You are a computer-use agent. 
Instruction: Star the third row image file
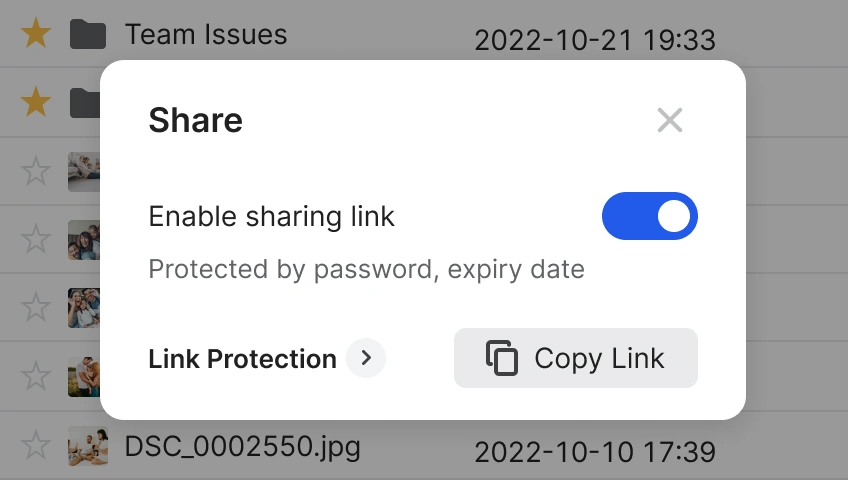pyautogui.click(x=36, y=171)
